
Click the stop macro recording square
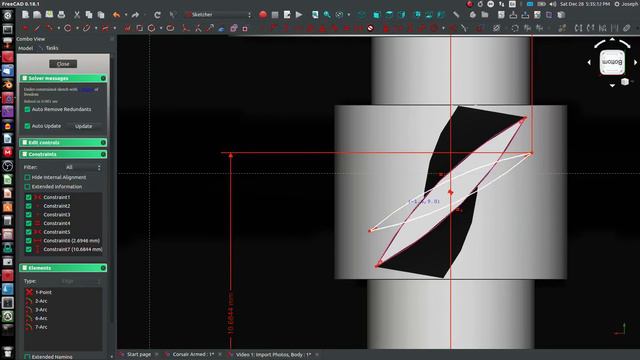275,15
